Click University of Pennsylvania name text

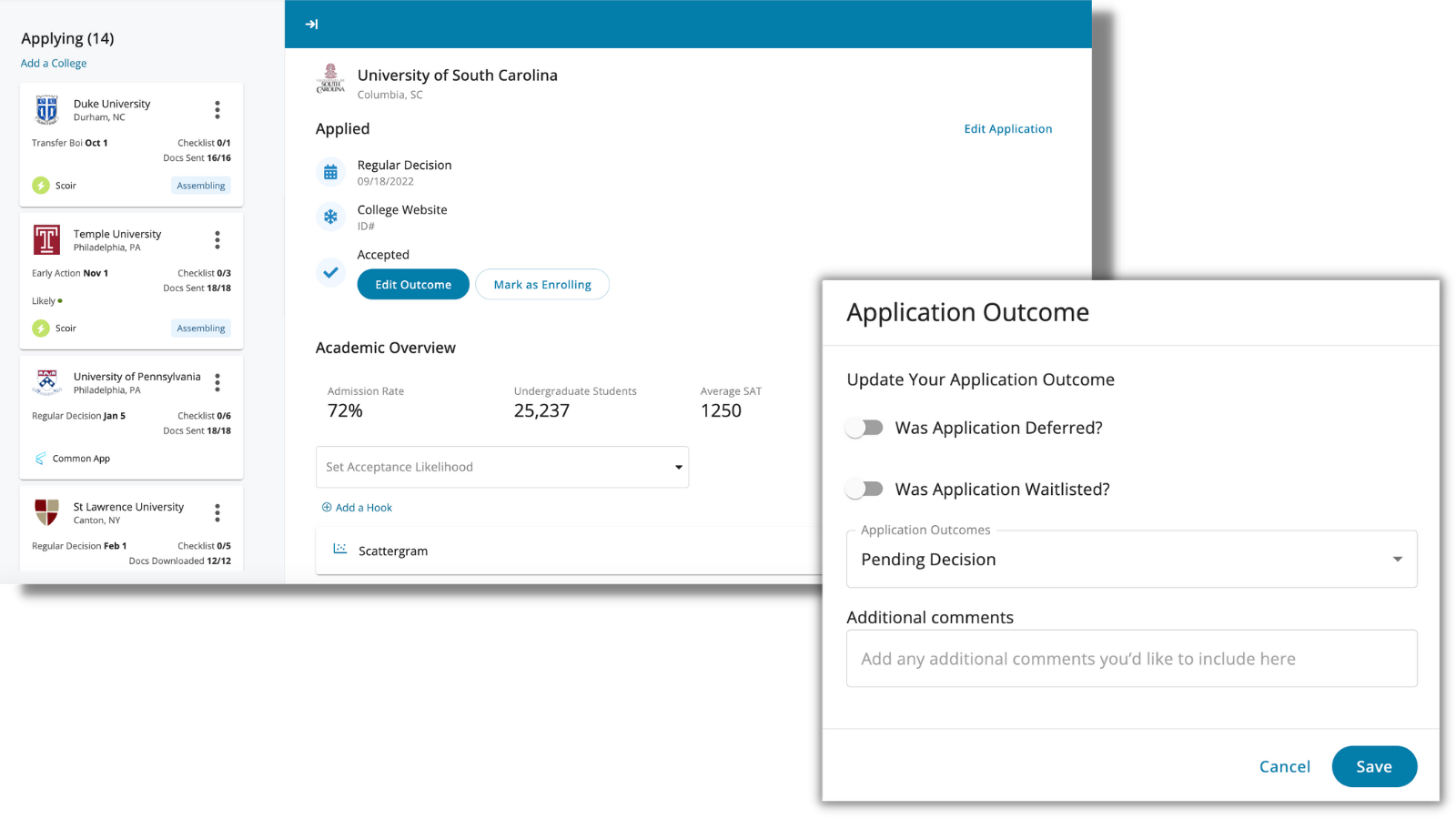coord(137,377)
